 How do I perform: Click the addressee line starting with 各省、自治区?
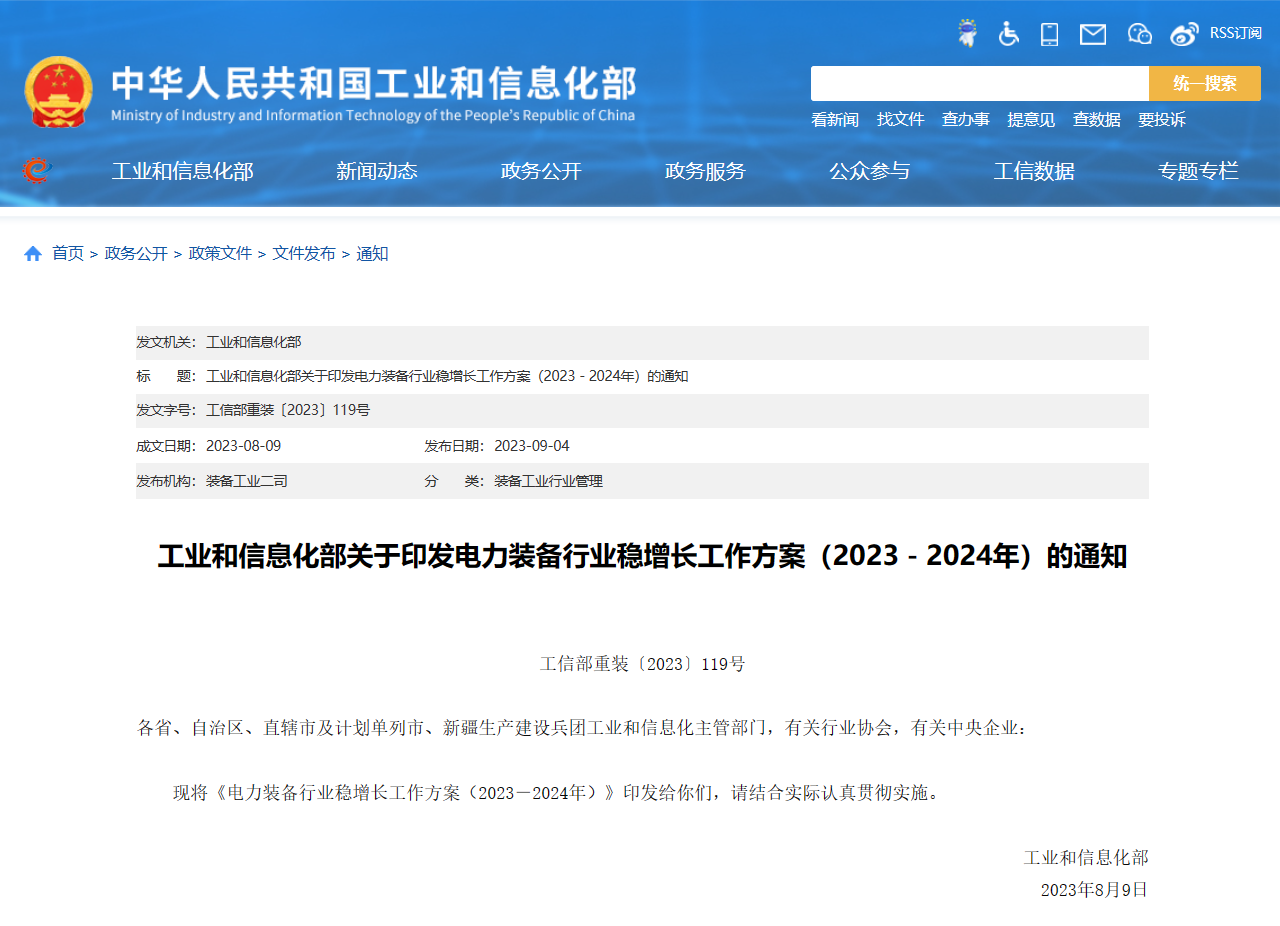(582, 728)
